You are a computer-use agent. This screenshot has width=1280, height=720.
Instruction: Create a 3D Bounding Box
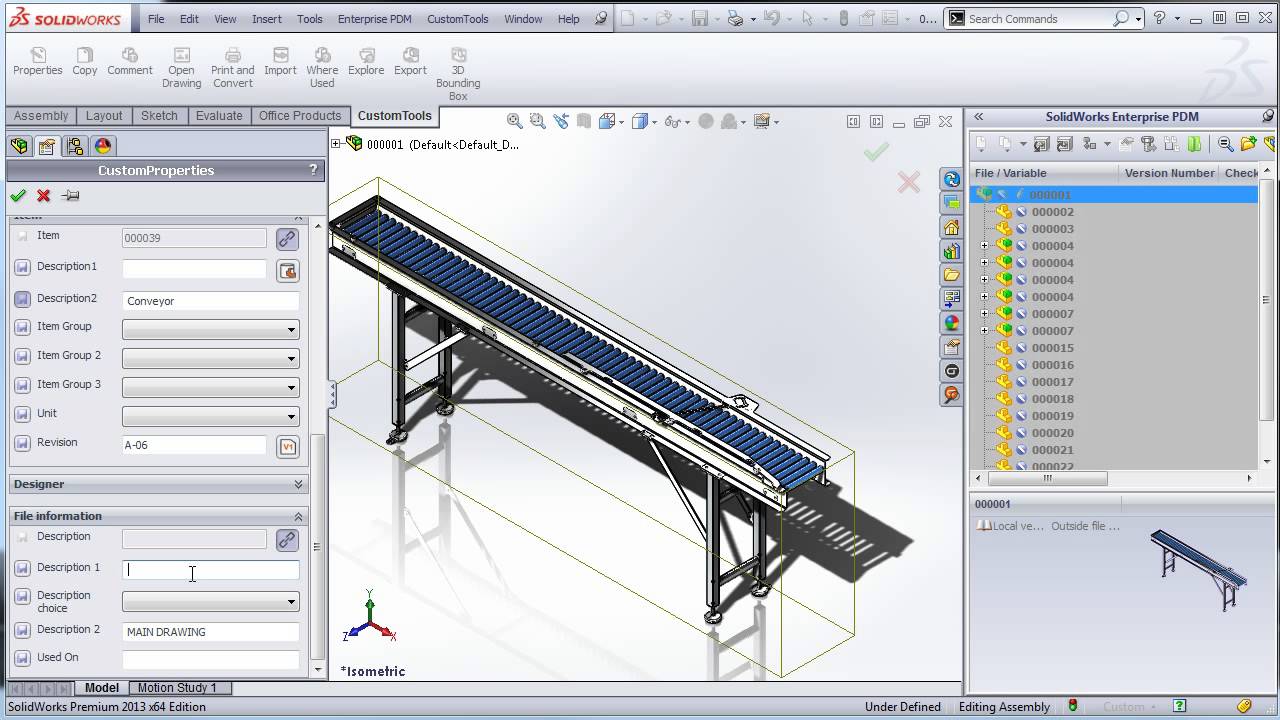(458, 74)
